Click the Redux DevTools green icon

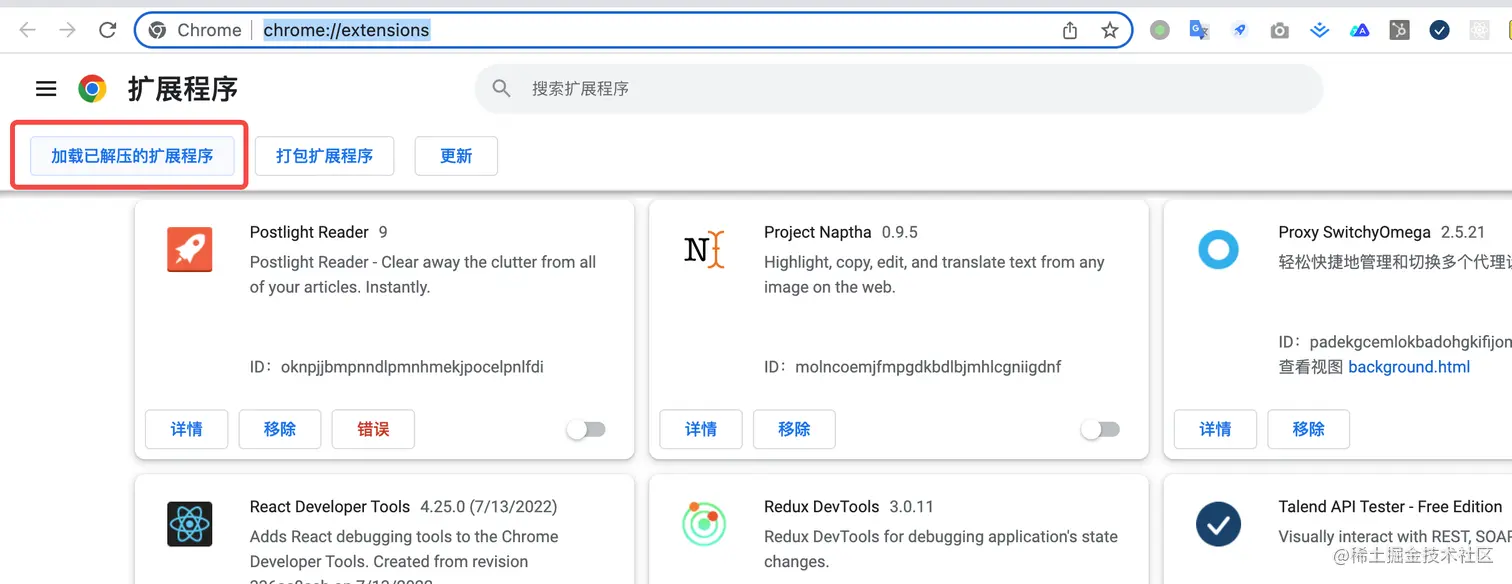pyautogui.click(x=704, y=524)
